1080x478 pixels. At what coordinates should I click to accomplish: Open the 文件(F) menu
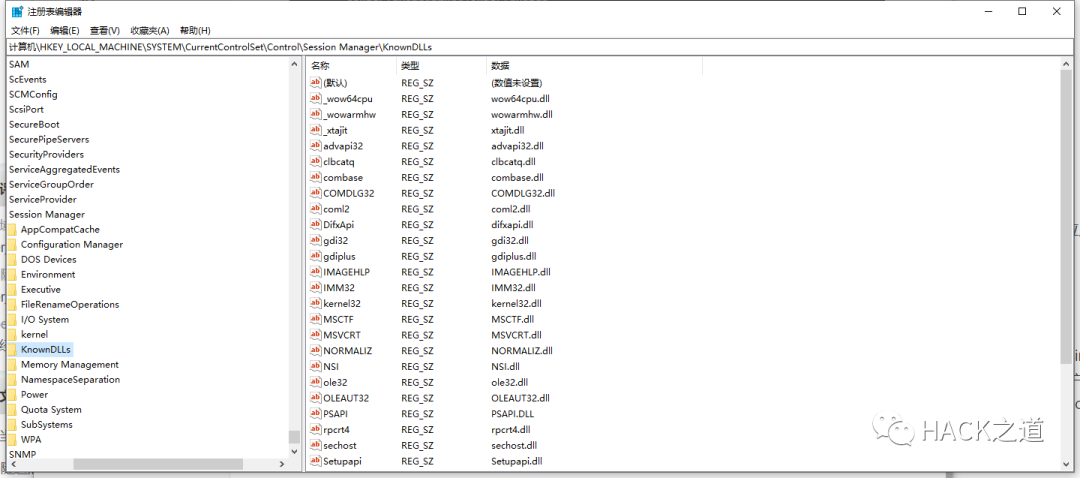click(x=25, y=30)
